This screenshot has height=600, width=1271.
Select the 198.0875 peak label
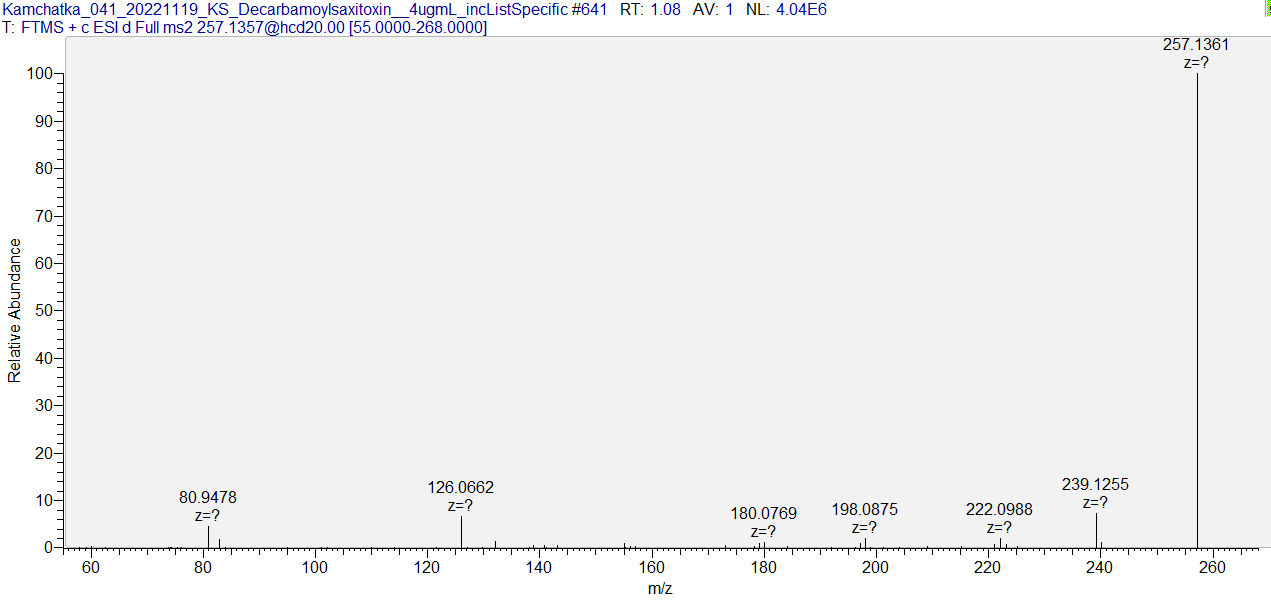(x=865, y=510)
